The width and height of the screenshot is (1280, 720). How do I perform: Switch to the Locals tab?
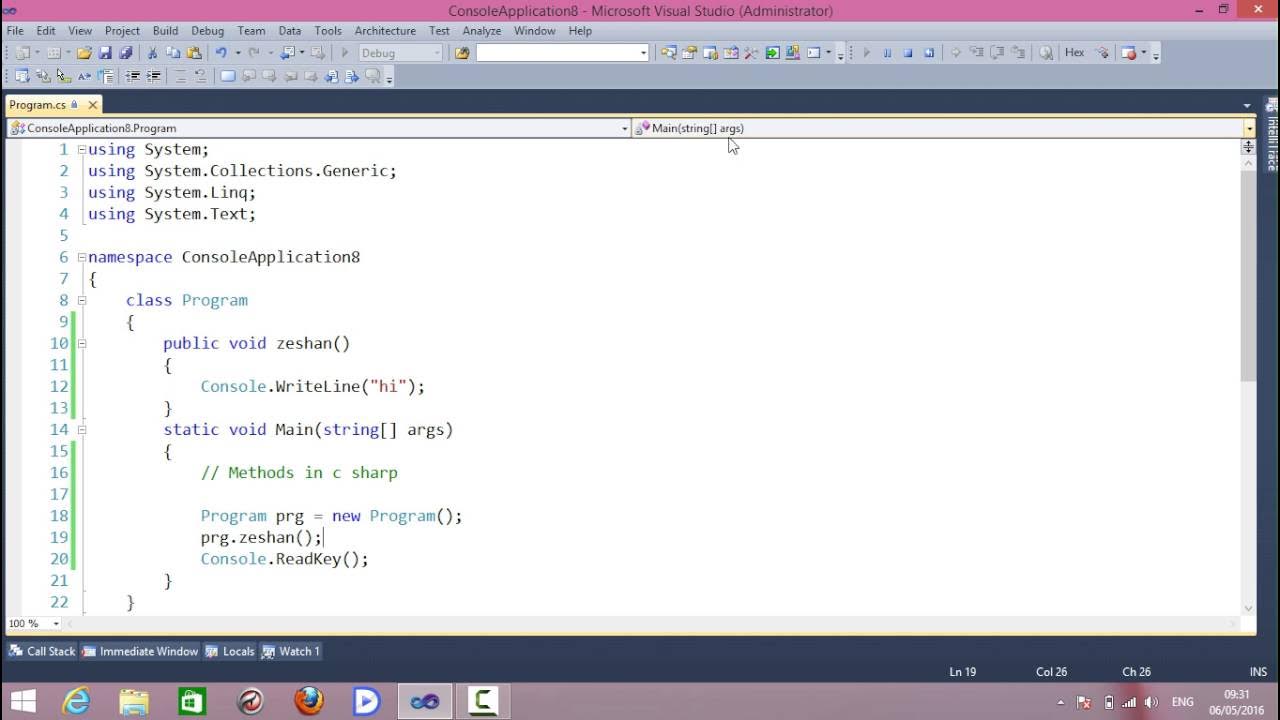coord(230,651)
